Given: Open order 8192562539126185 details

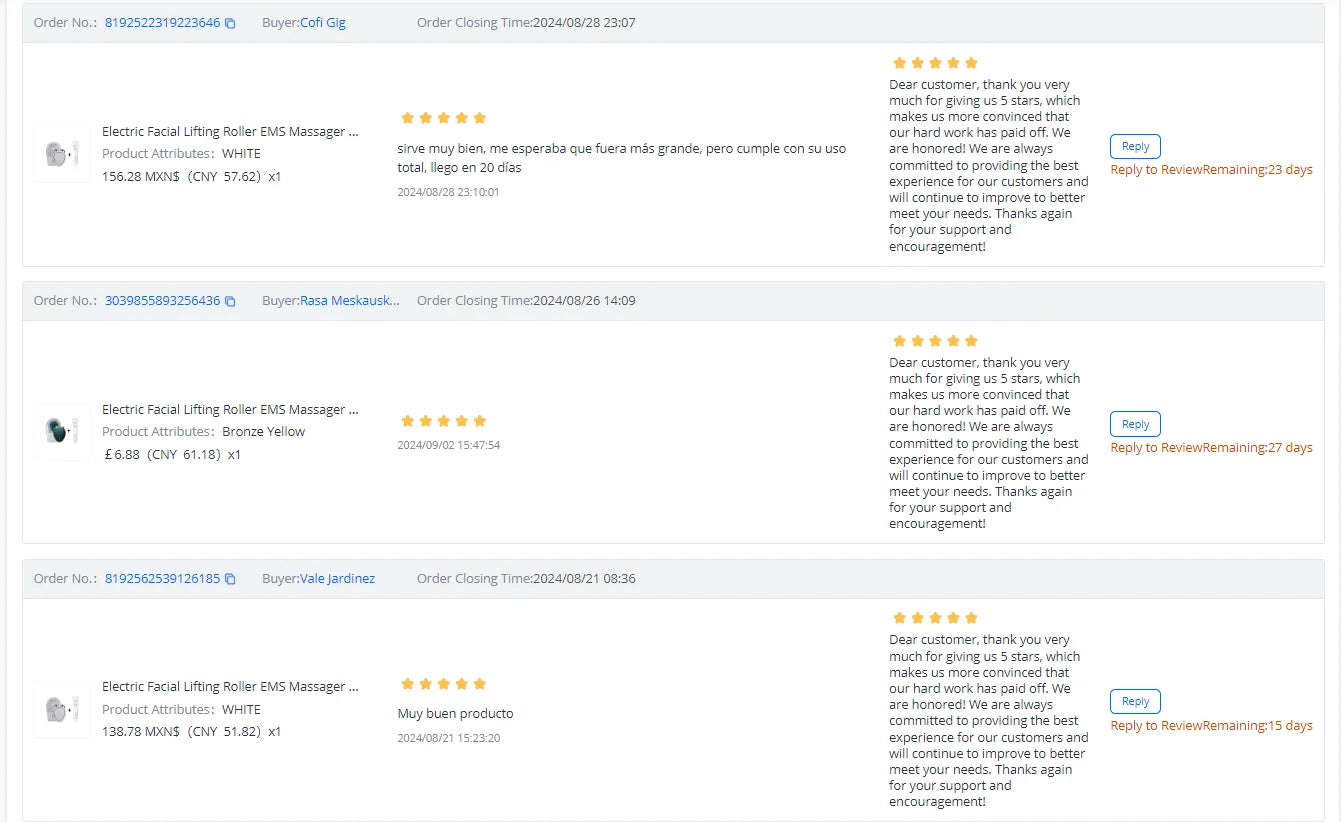Looking at the screenshot, I should point(162,579).
